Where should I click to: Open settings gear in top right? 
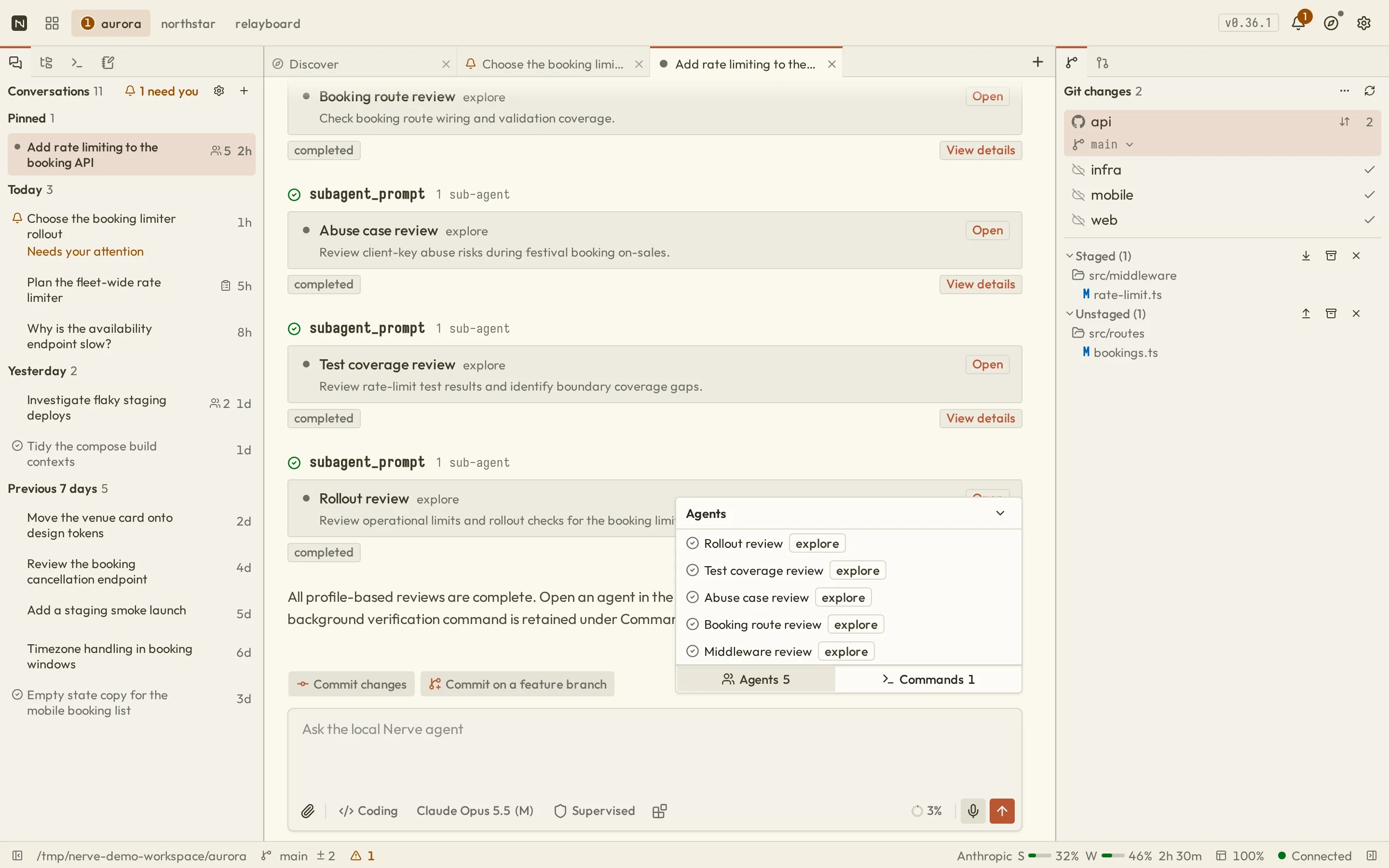click(x=1364, y=23)
